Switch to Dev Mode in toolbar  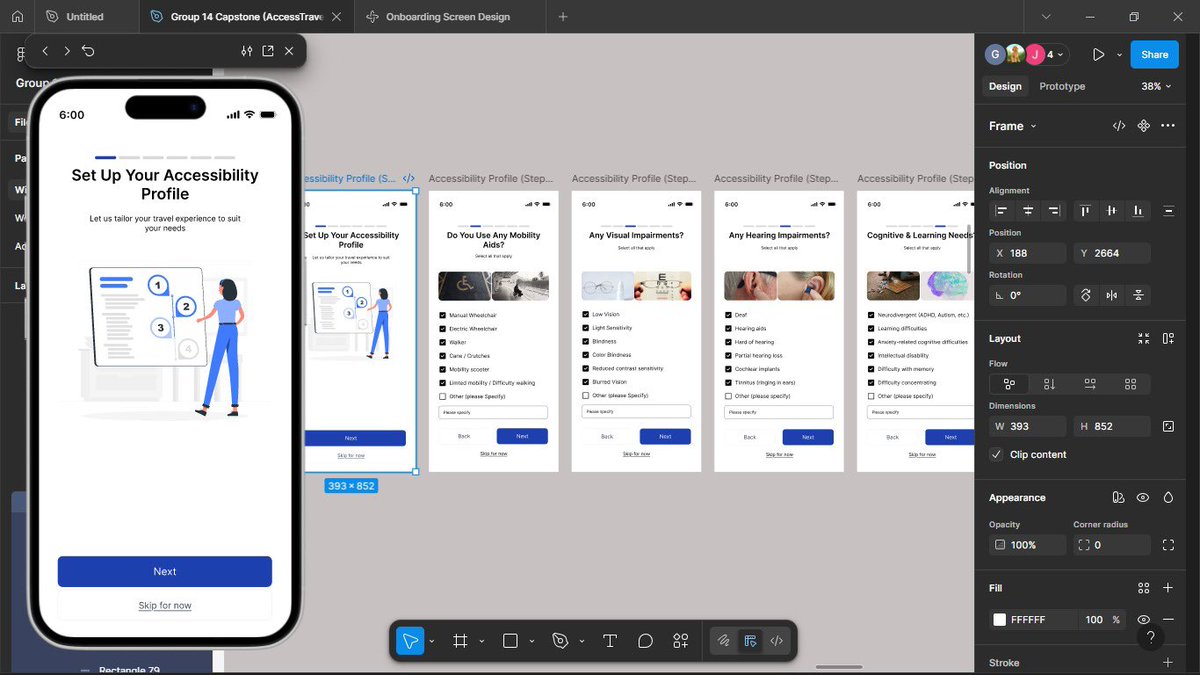pyautogui.click(x=776, y=641)
